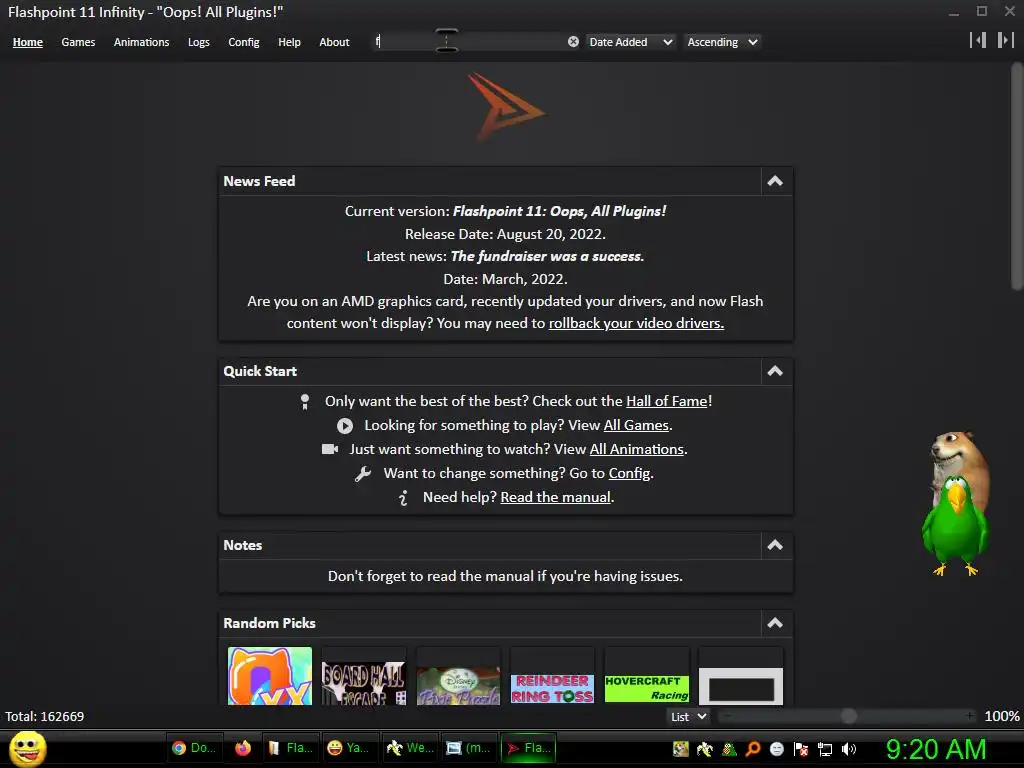This screenshot has height=768, width=1024.
Task: Click the info icon beside Need help
Action: coord(404,498)
